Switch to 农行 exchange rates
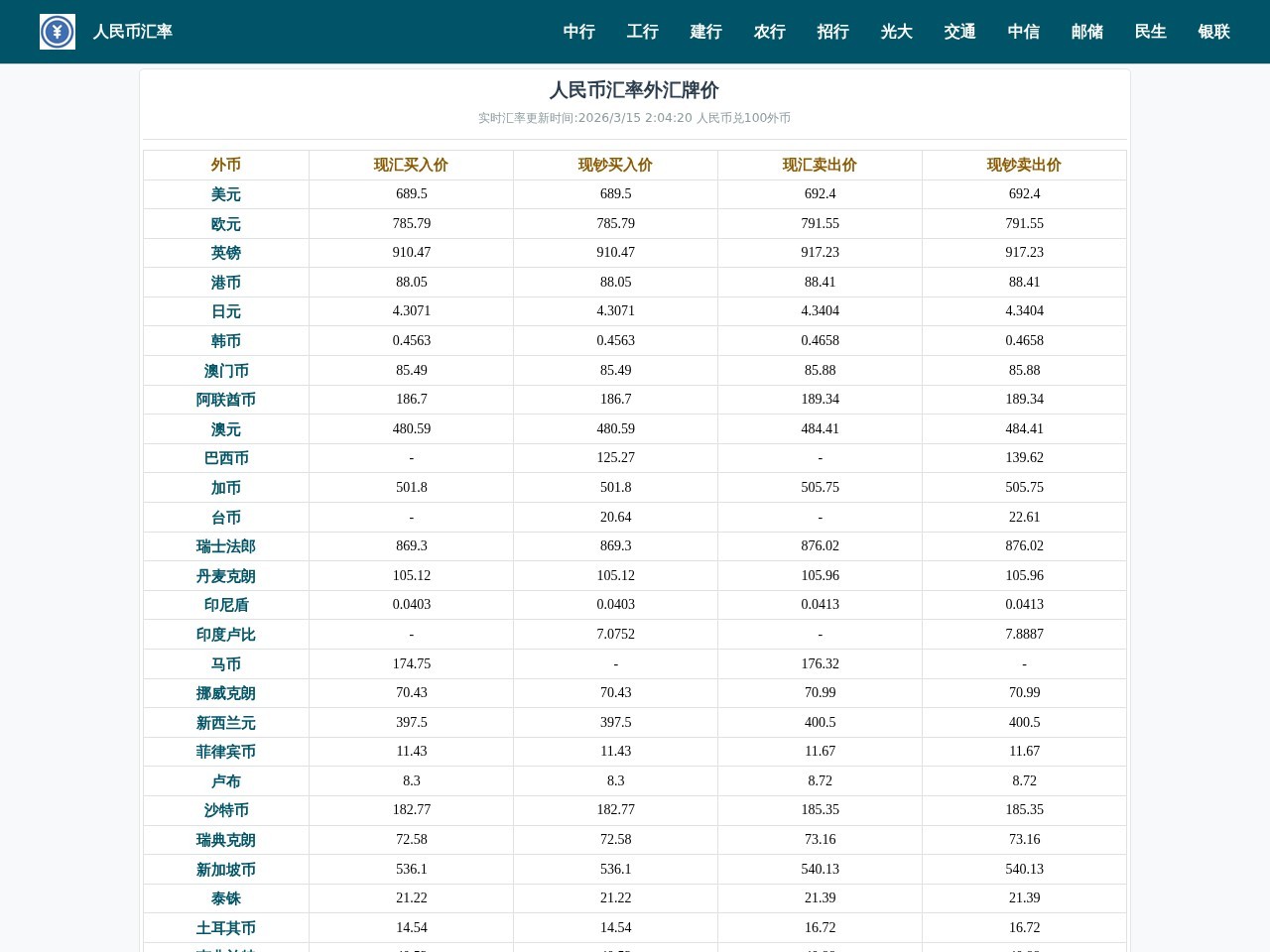This screenshot has height=952, width=1270. (769, 32)
